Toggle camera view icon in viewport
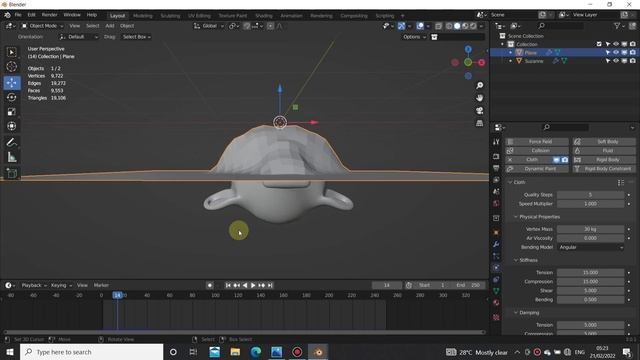The width and height of the screenshot is (640, 360). click(480, 111)
